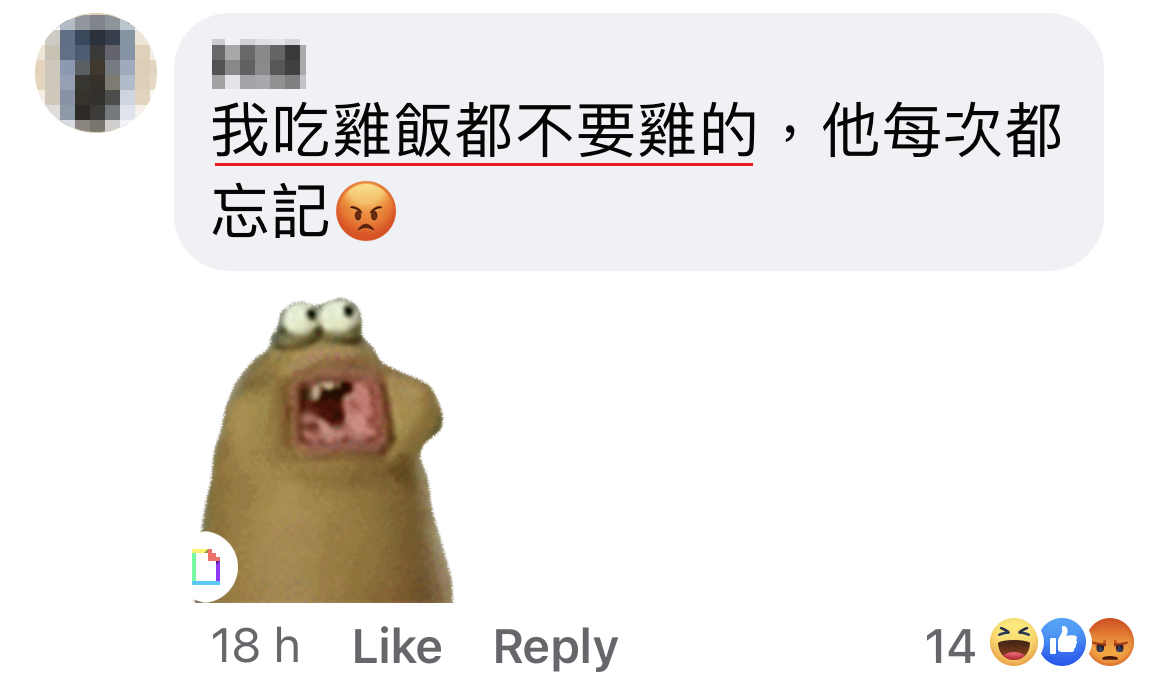Click the blurred commenter name

[x=258, y=65]
